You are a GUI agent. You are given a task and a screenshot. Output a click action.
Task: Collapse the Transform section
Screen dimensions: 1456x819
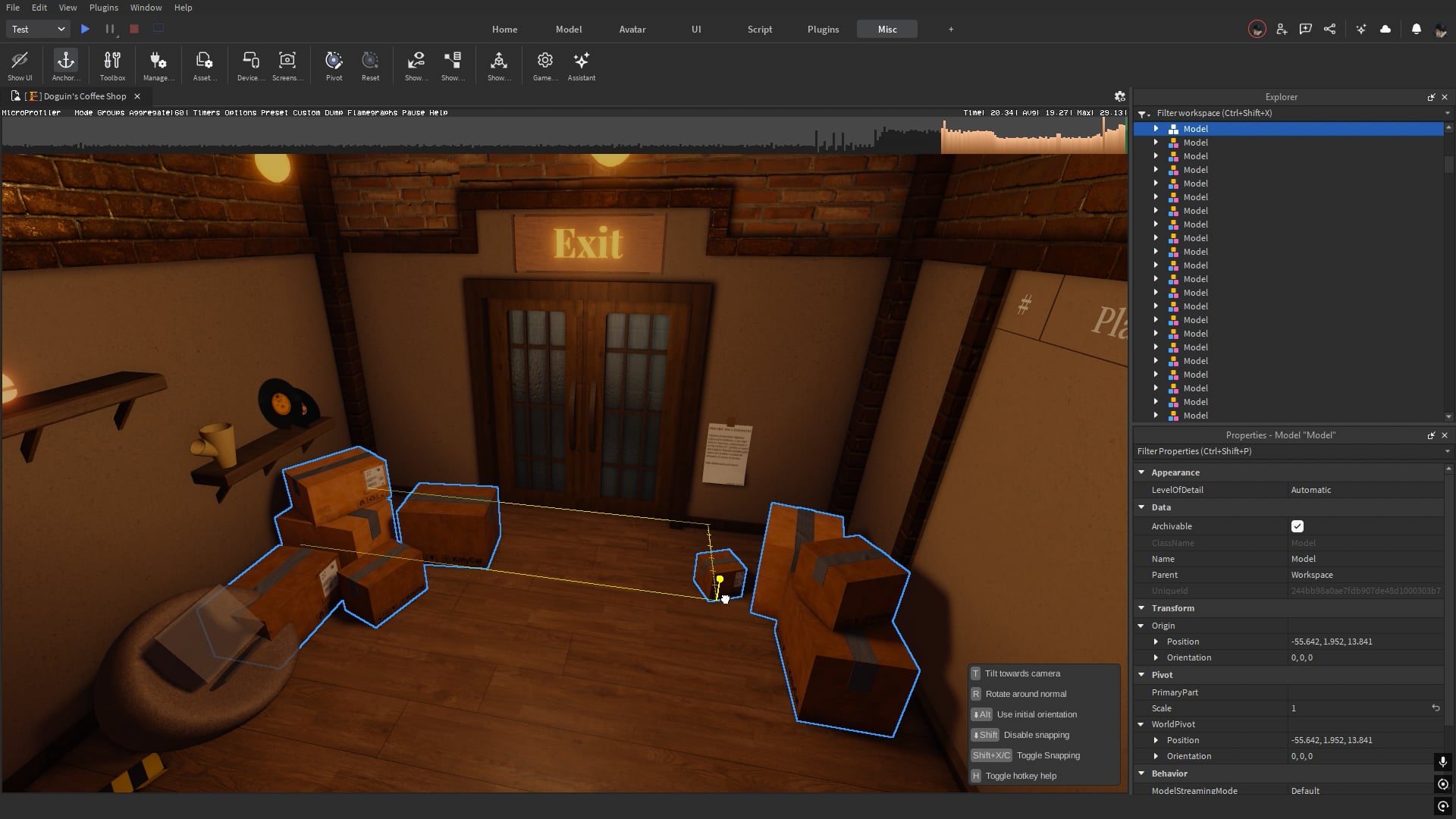pos(1141,608)
